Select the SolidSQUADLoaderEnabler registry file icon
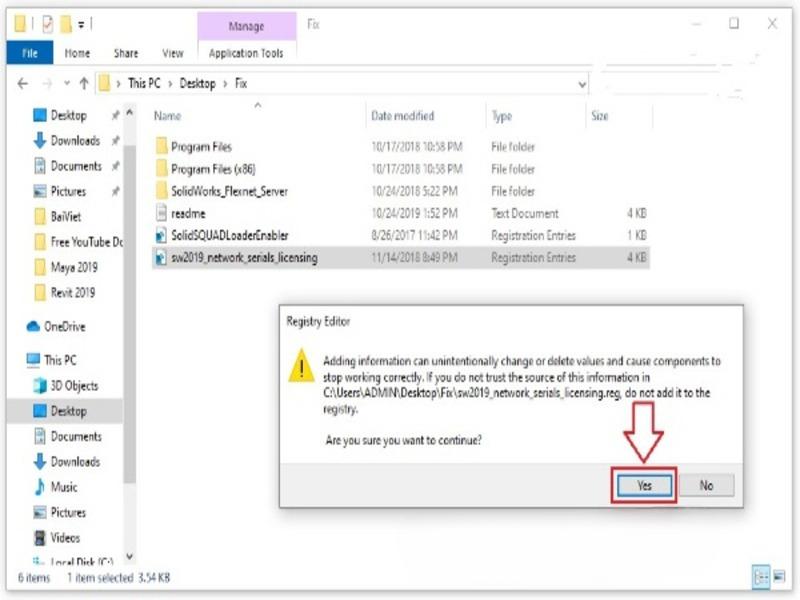This screenshot has height=600, width=800. (x=161, y=235)
